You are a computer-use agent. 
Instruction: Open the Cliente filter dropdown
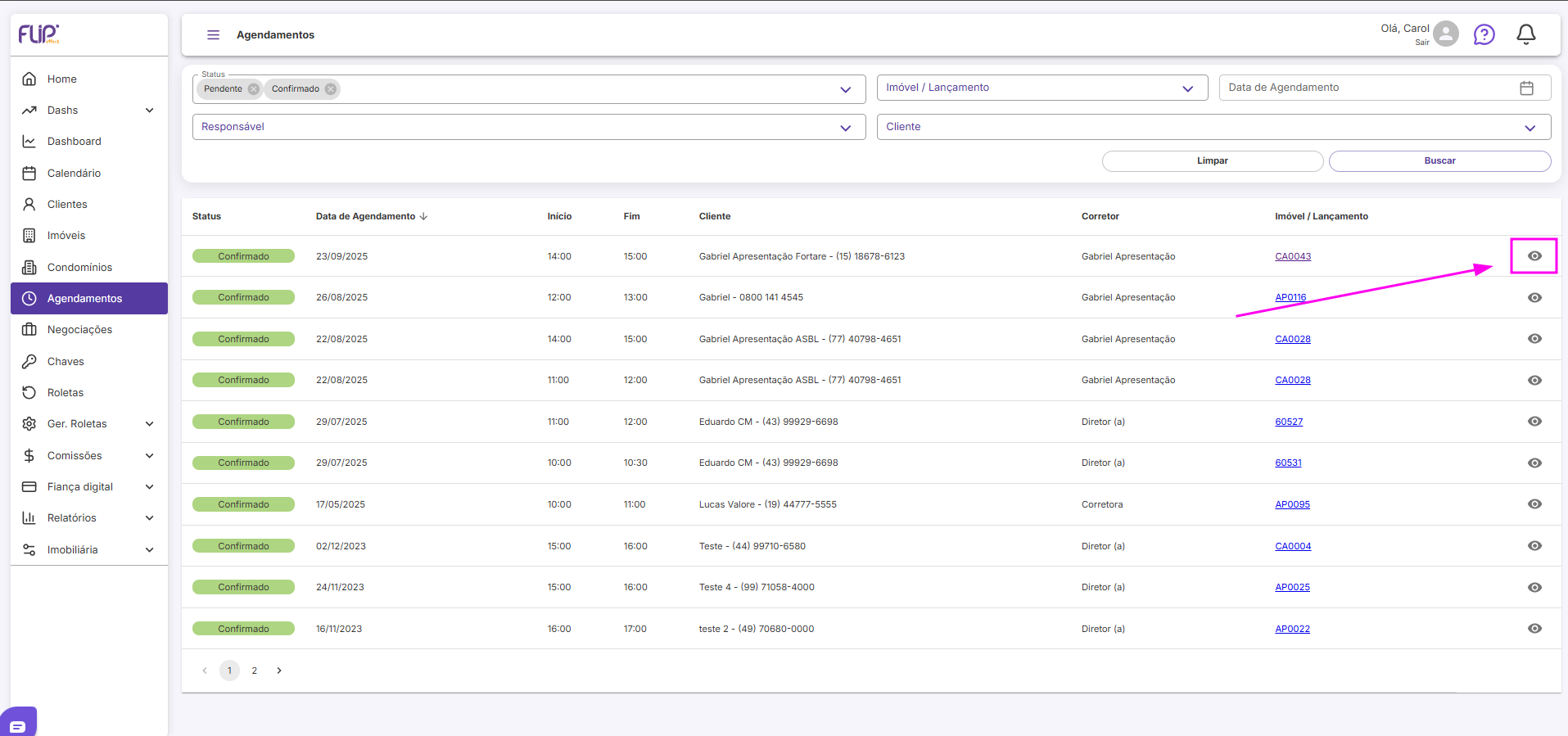coord(1213,127)
